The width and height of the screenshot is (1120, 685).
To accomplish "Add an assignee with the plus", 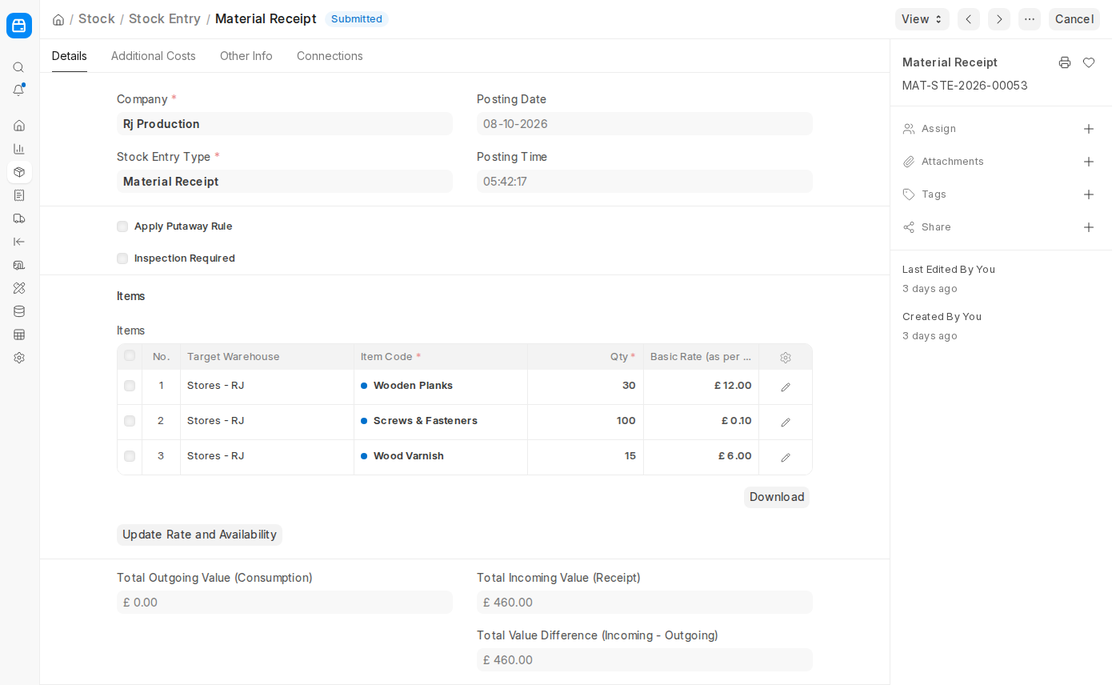I will (x=1089, y=129).
